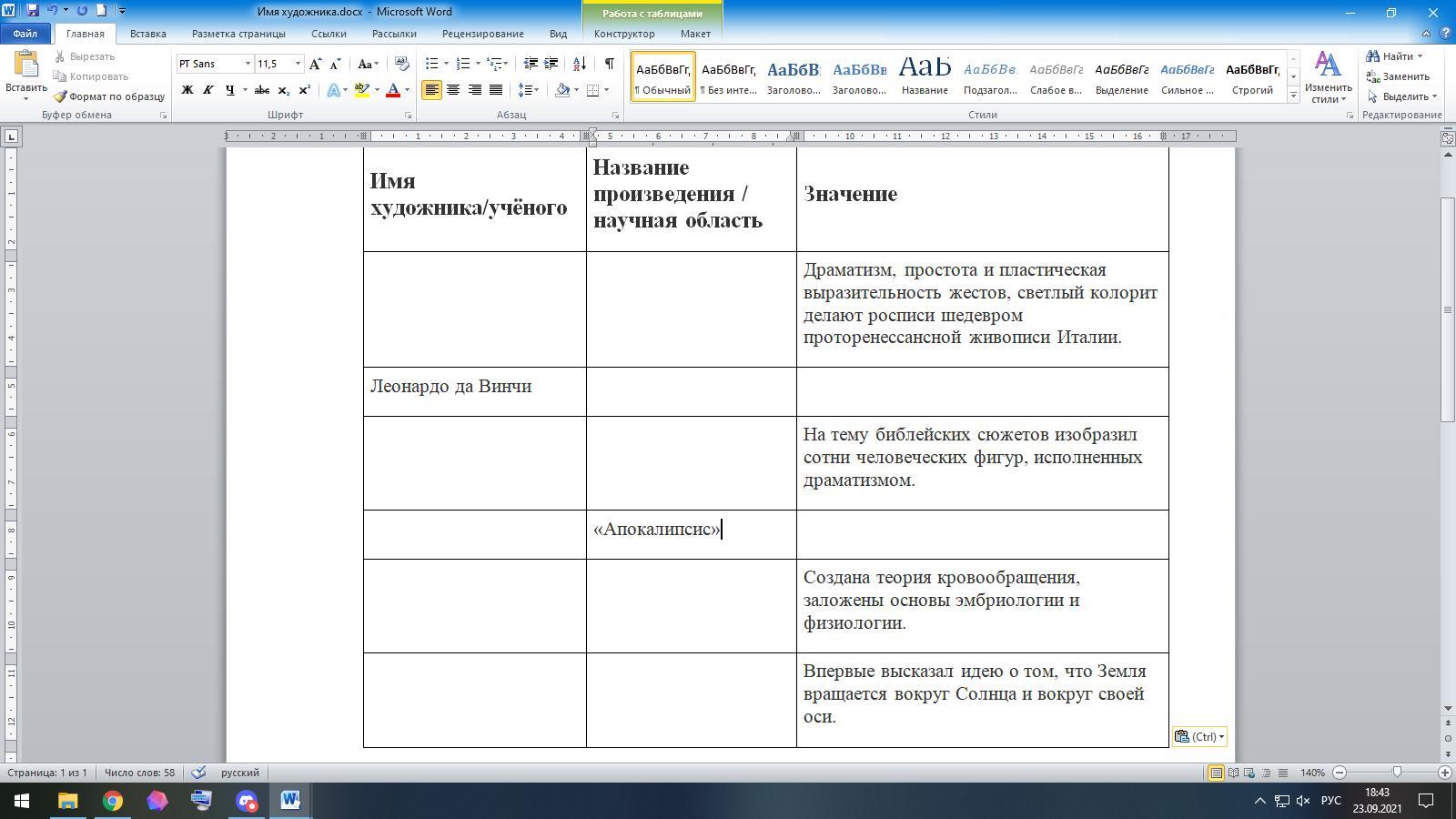Toggle center text alignment
Image resolution: width=1456 pixels, height=819 pixels.
coord(453,90)
